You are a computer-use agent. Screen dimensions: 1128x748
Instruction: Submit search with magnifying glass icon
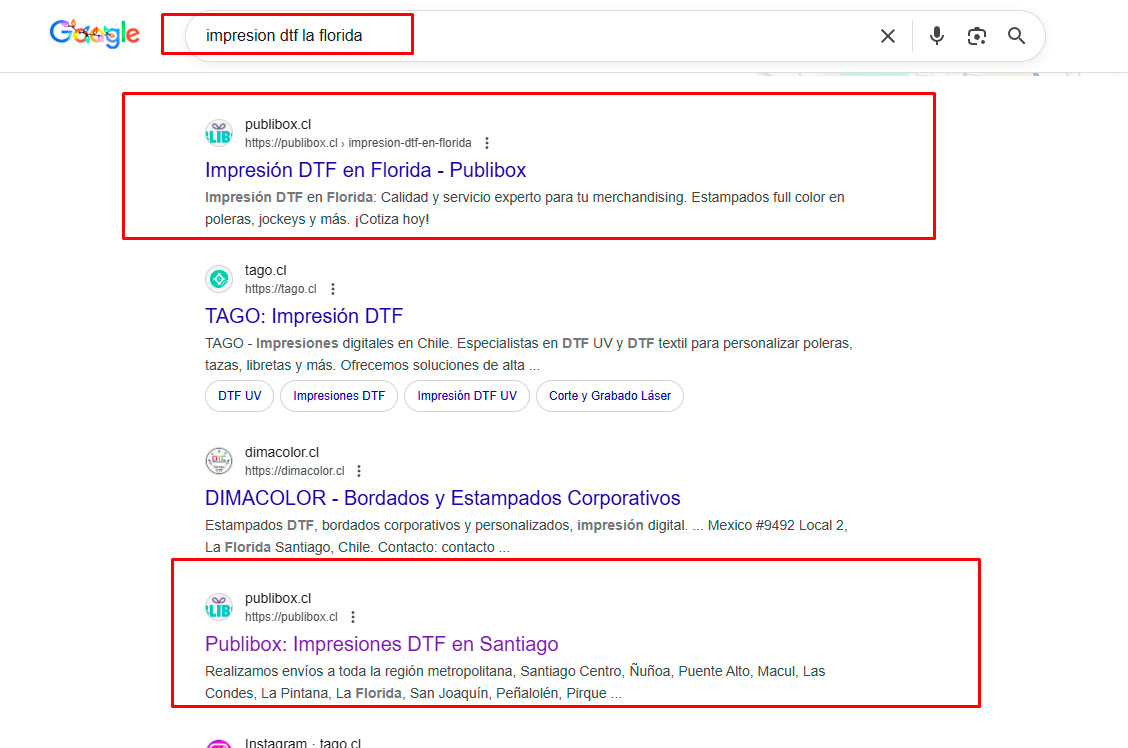click(x=1016, y=36)
